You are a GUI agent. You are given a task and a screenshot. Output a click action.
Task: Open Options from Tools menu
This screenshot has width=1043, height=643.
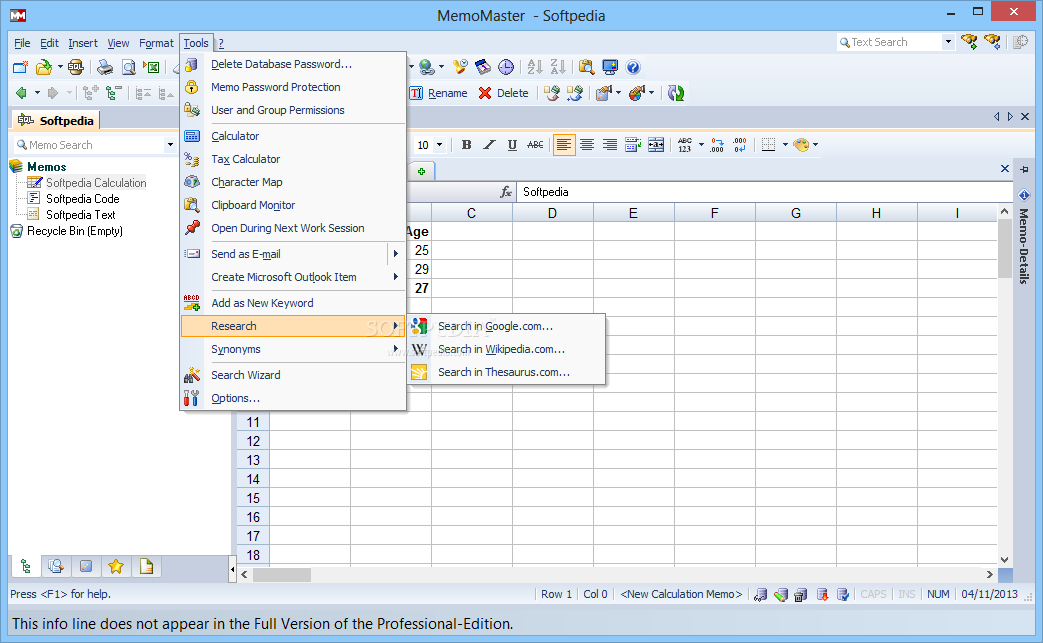click(x=293, y=398)
